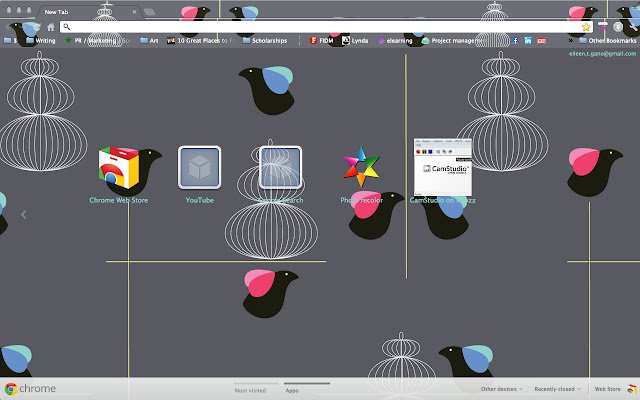Click the Chrome logo in the footer
Screen dimensions: 640x400
point(30,389)
